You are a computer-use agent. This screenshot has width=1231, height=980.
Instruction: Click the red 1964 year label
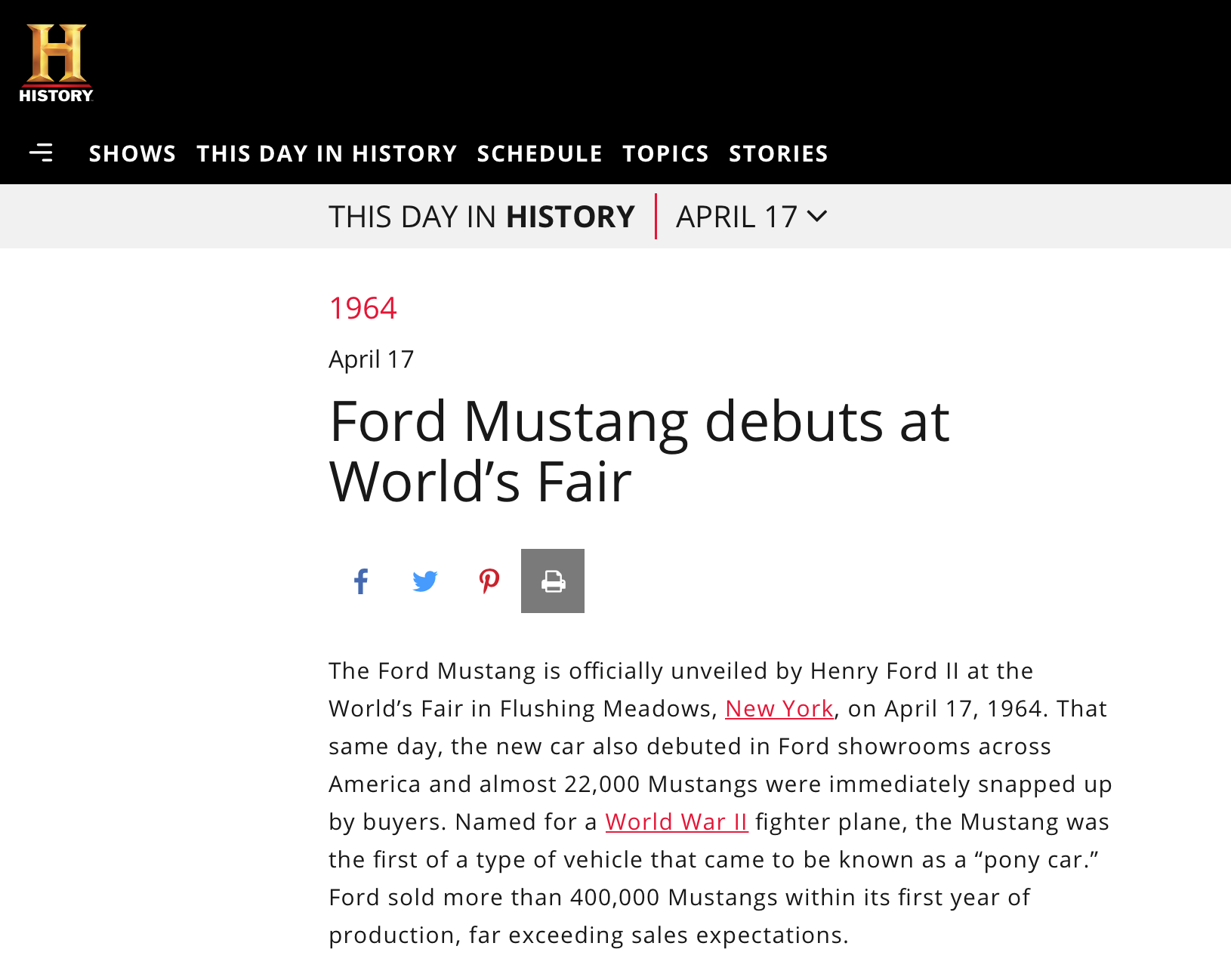click(363, 308)
